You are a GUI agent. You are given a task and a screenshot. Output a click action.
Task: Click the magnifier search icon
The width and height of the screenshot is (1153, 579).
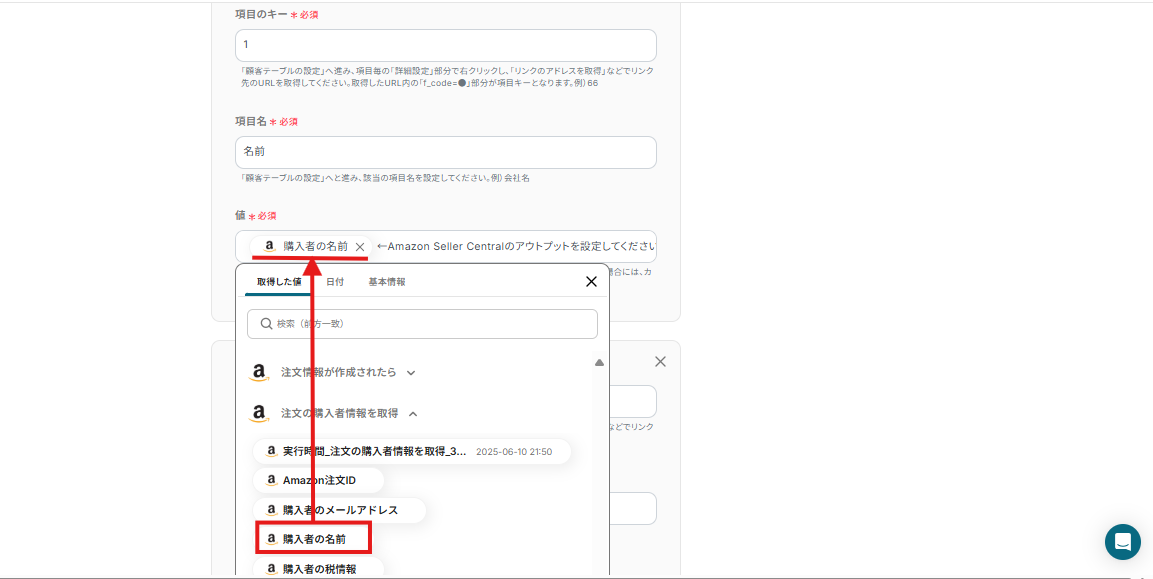pos(266,324)
